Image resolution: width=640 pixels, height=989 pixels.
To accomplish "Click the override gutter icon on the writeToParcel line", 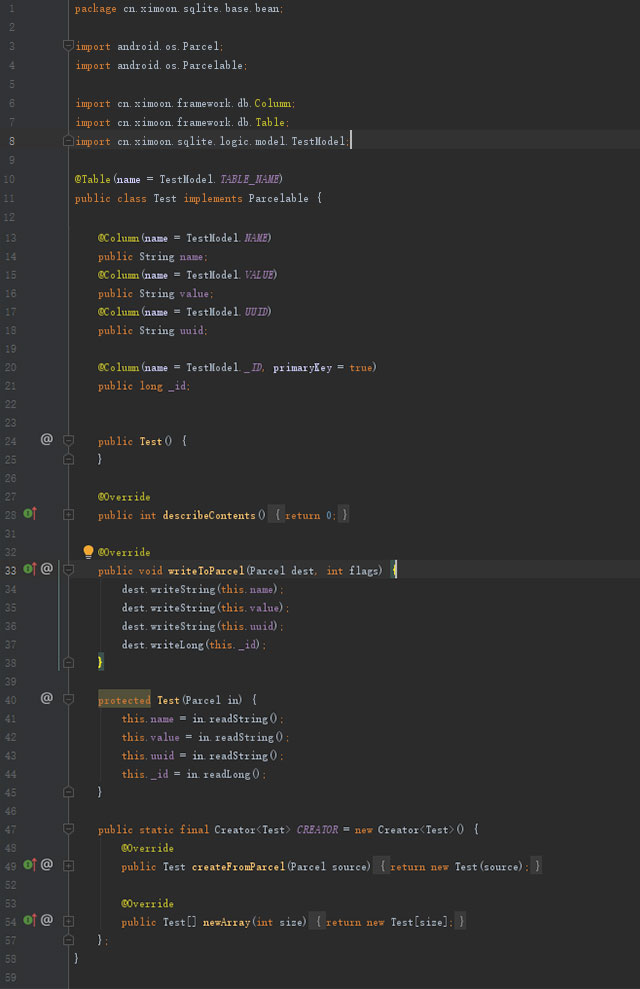I will (x=30, y=568).
